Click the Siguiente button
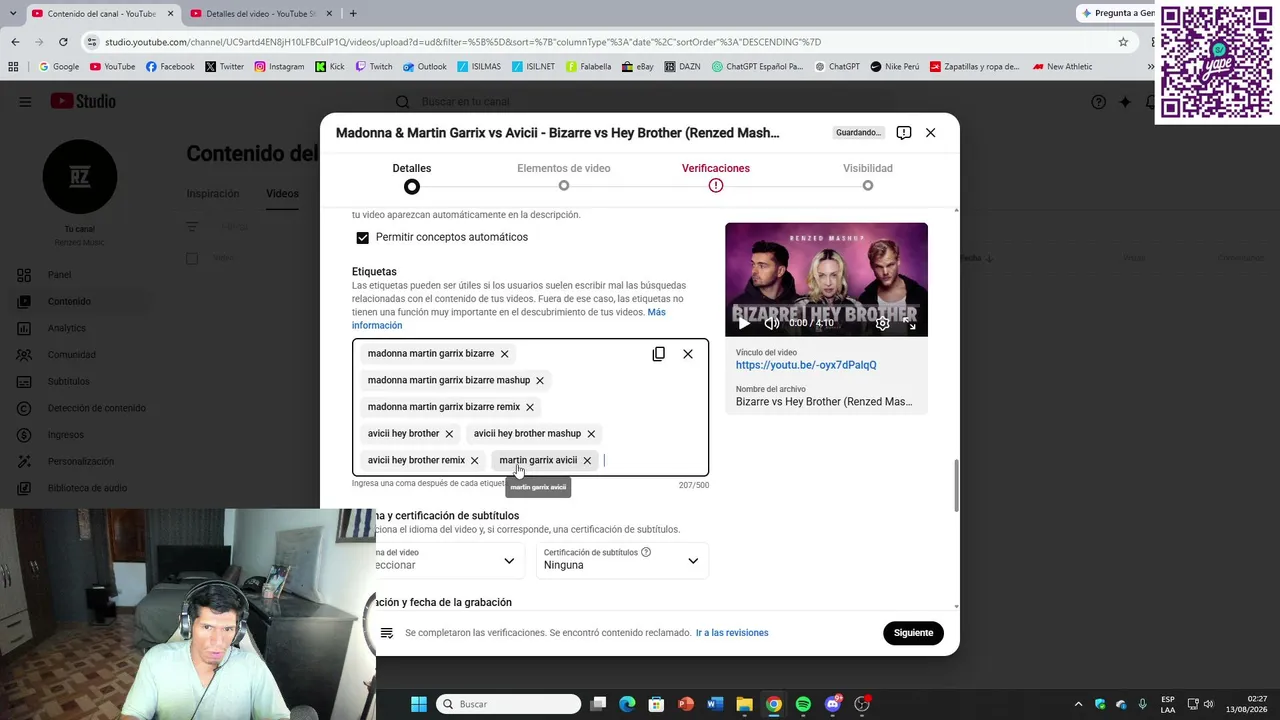The height and width of the screenshot is (720, 1280). click(913, 633)
